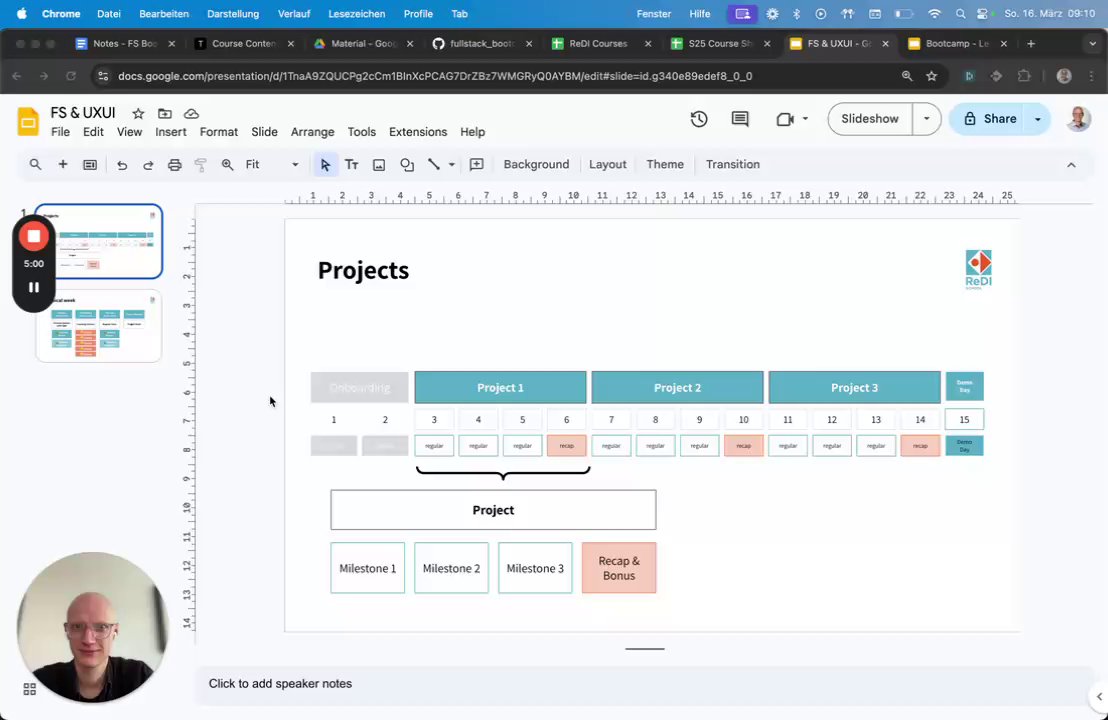The width and height of the screenshot is (1108, 720).
Task: Click the Redo arrow in toolbar
Action: pos(148,165)
